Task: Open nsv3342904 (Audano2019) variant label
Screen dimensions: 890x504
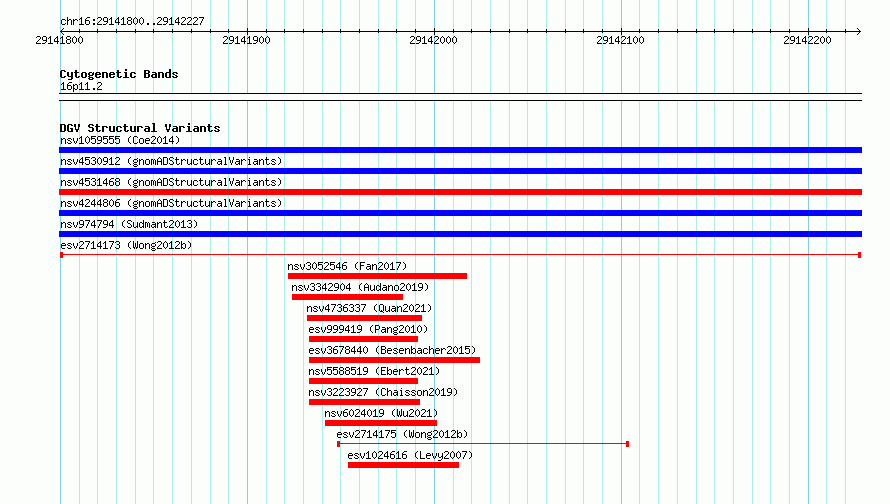Action: (x=360, y=287)
